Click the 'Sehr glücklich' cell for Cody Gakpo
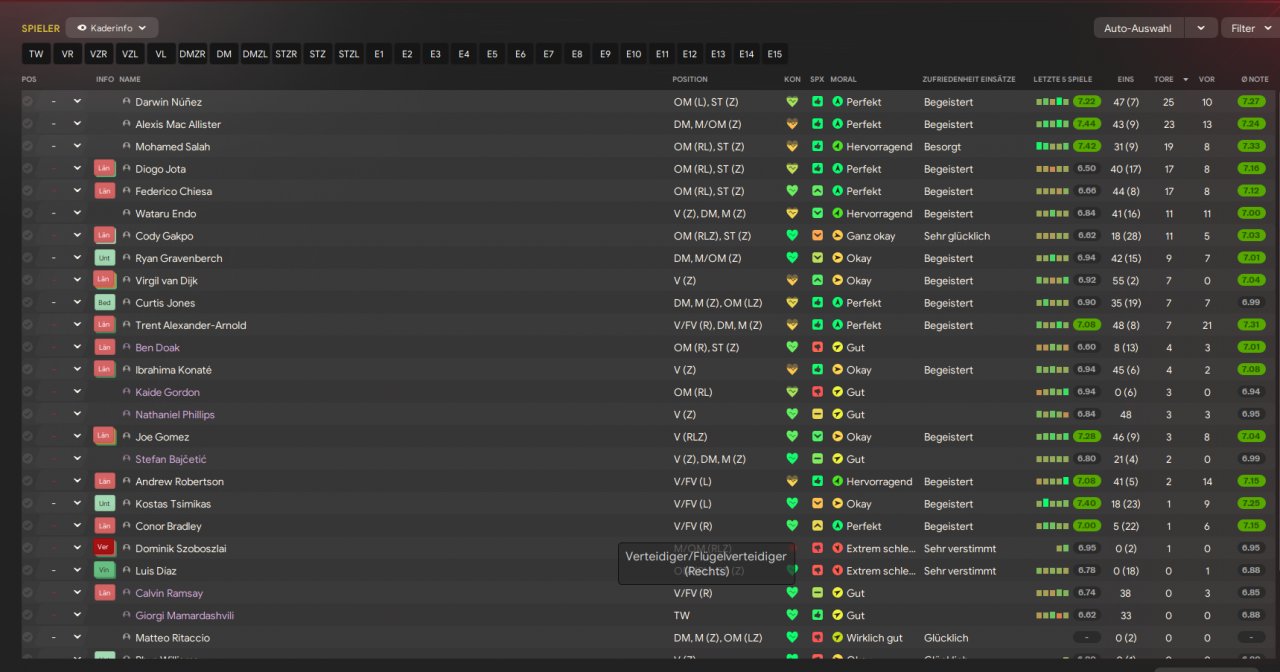 point(957,236)
